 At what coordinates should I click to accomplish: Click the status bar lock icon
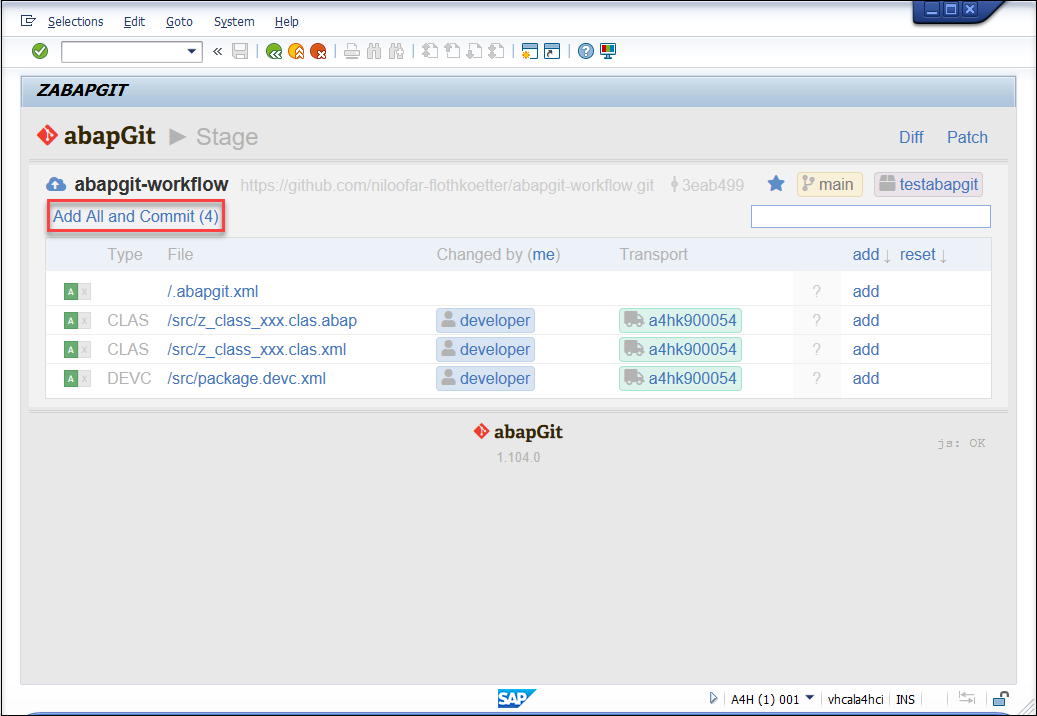click(x=1001, y=698)
